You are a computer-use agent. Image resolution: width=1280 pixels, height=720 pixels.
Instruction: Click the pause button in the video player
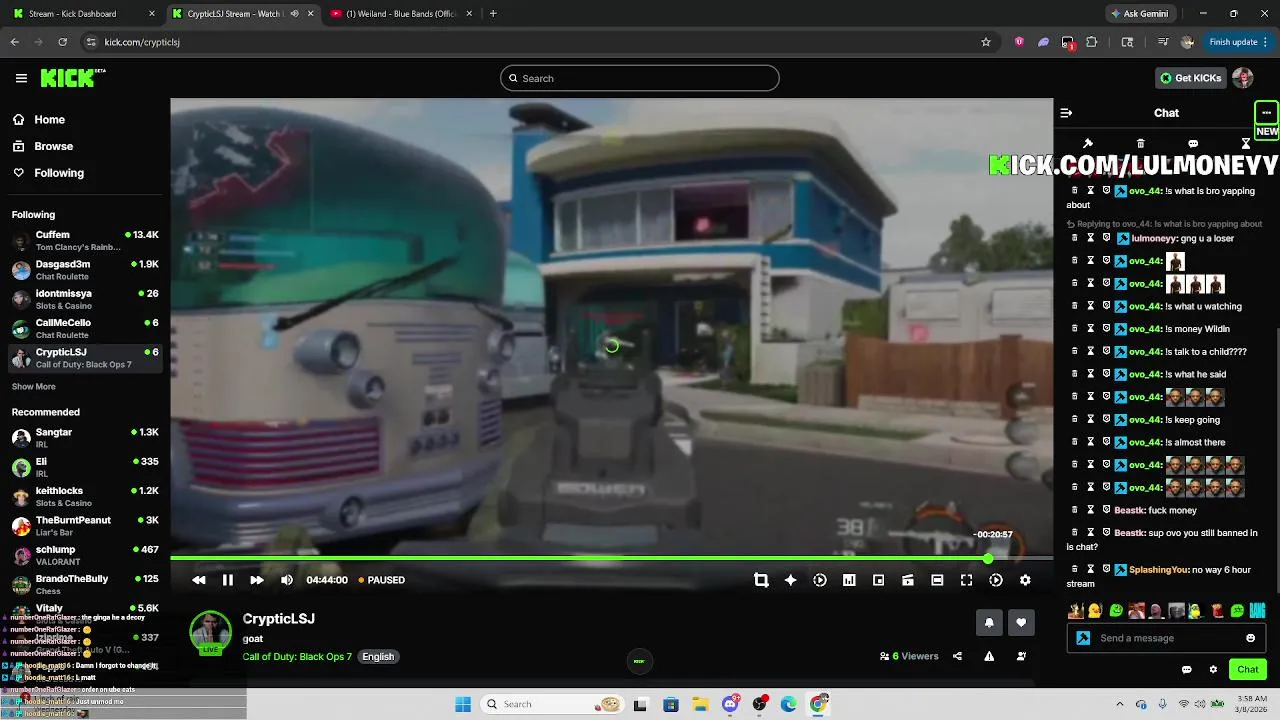tap(228, 580)
